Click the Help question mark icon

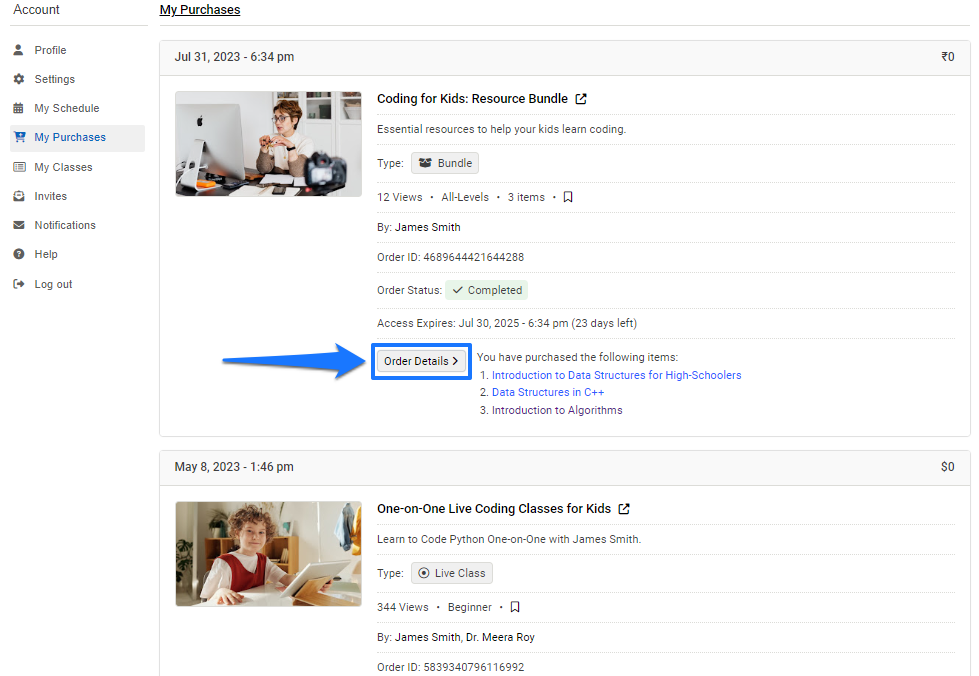click(x=19, y=254)
